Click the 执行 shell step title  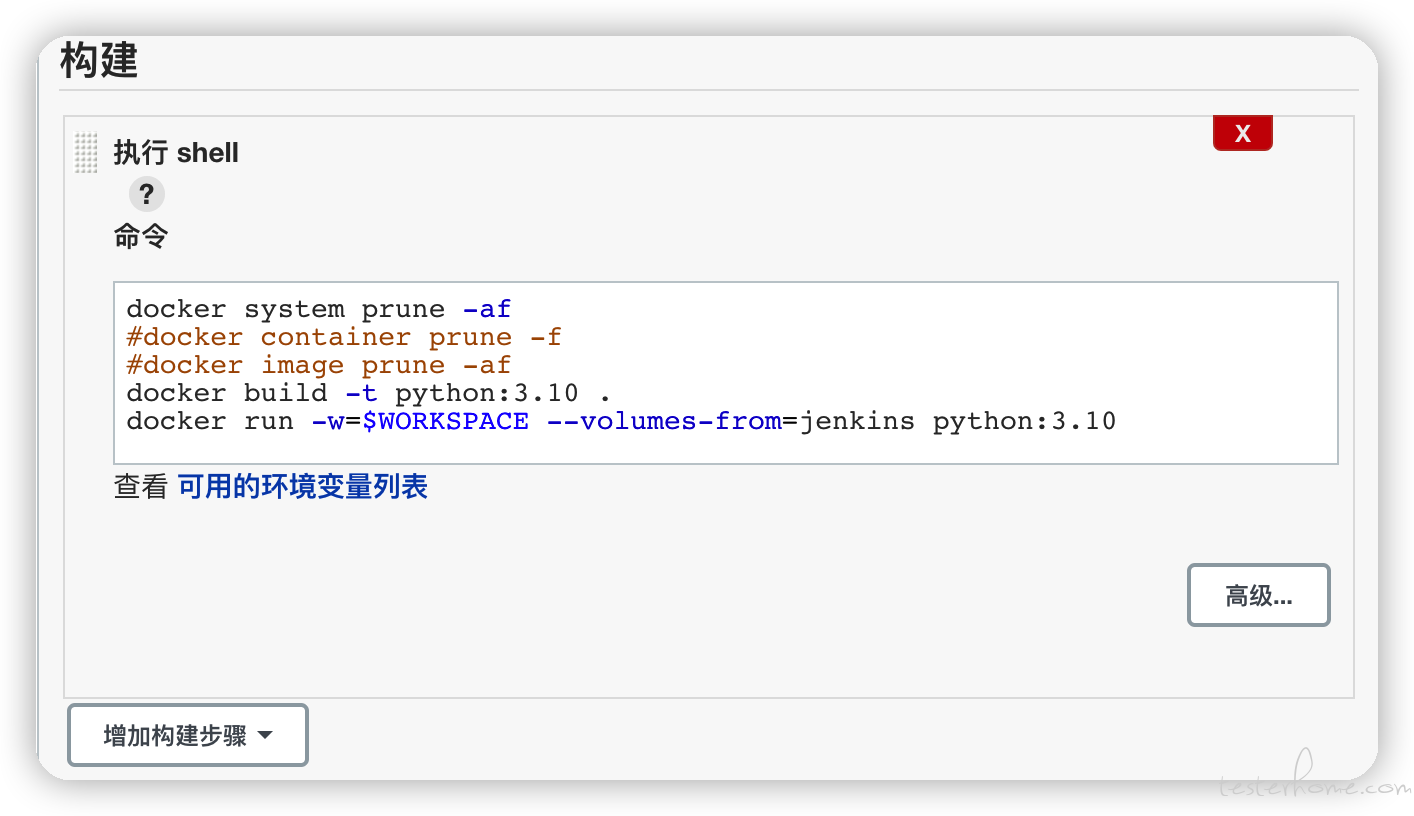pyautogui.click(x=176, y=153)
